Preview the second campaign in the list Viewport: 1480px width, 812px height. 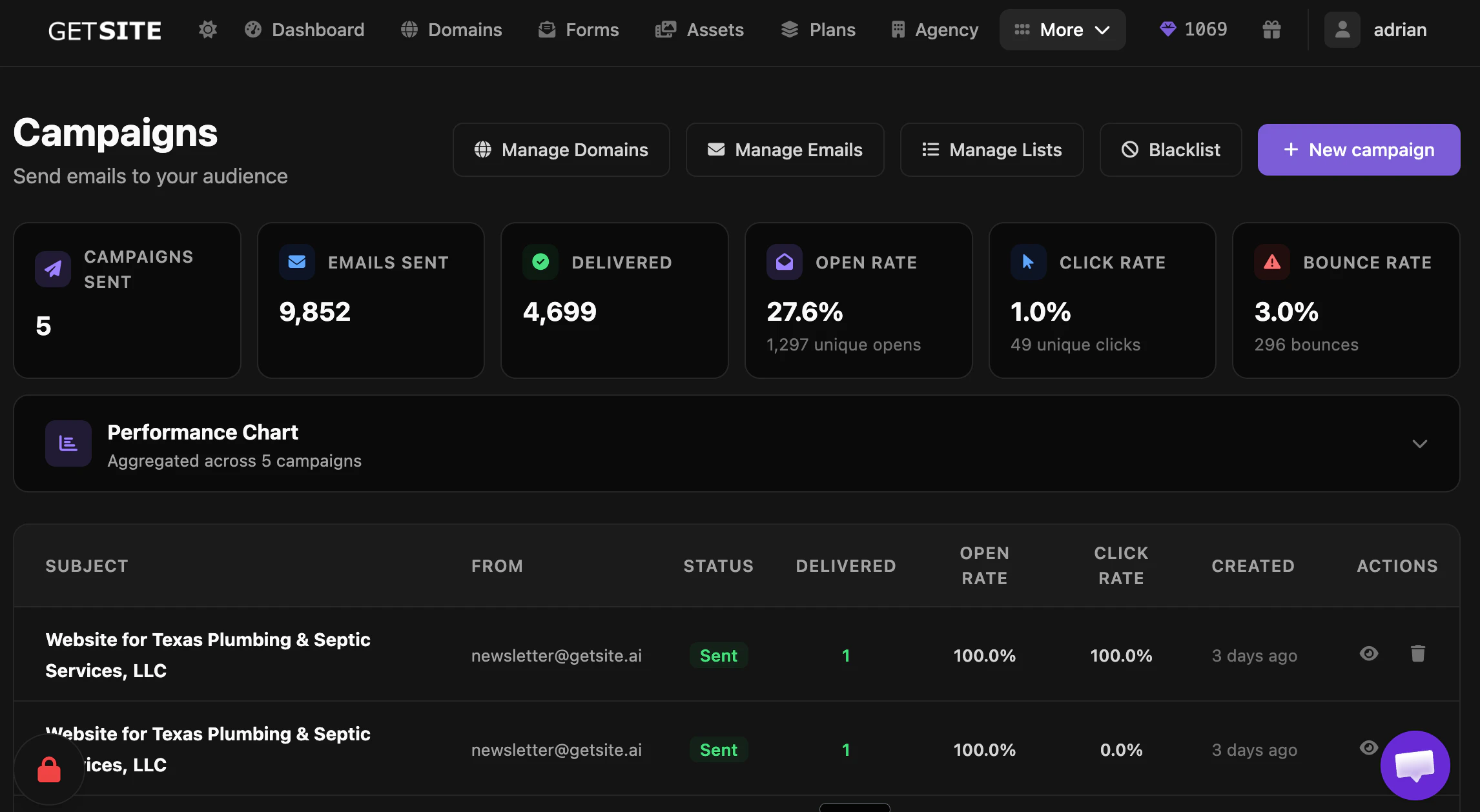click(1368, 749)
